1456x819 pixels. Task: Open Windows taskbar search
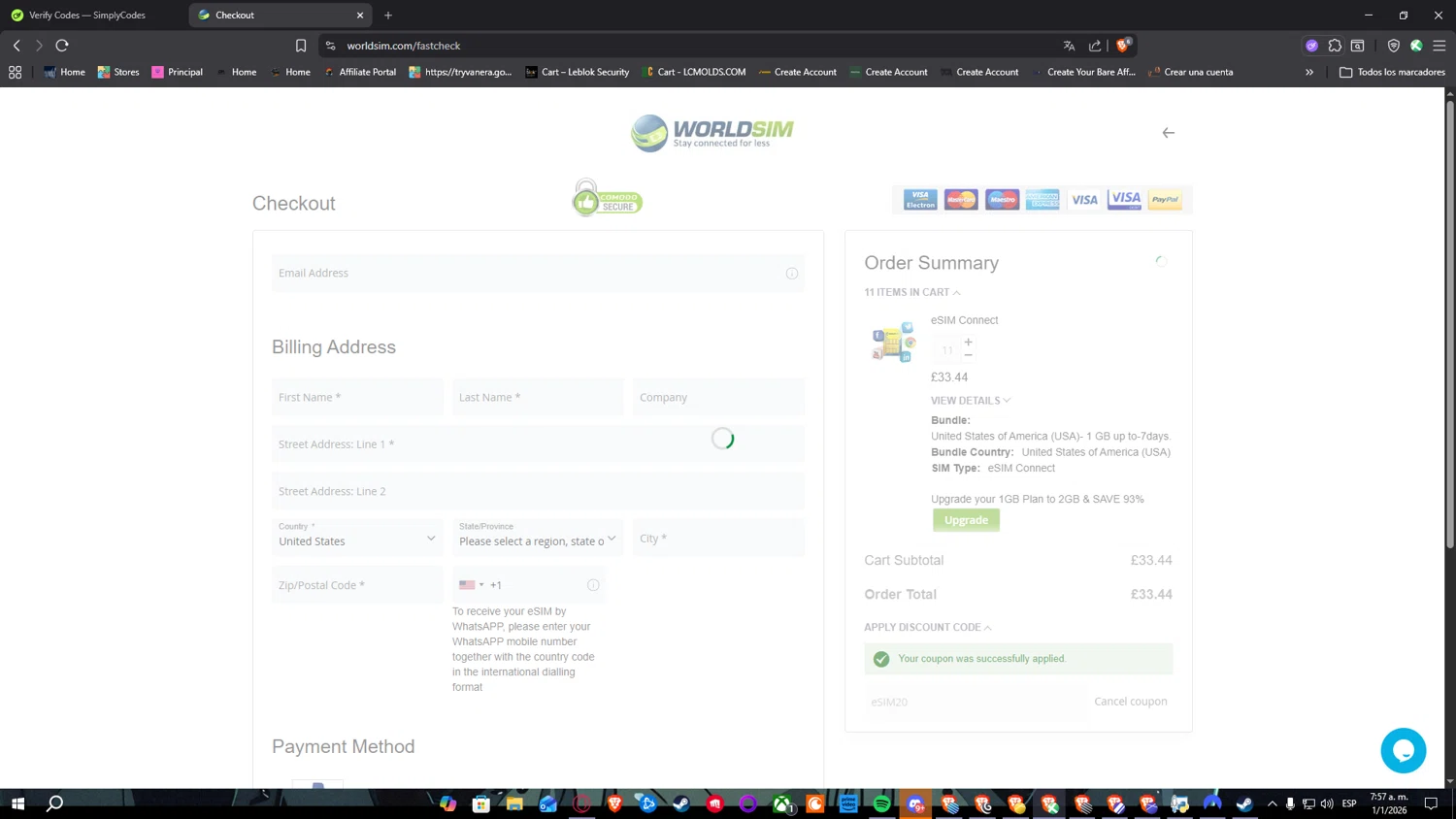coord(55,803)
